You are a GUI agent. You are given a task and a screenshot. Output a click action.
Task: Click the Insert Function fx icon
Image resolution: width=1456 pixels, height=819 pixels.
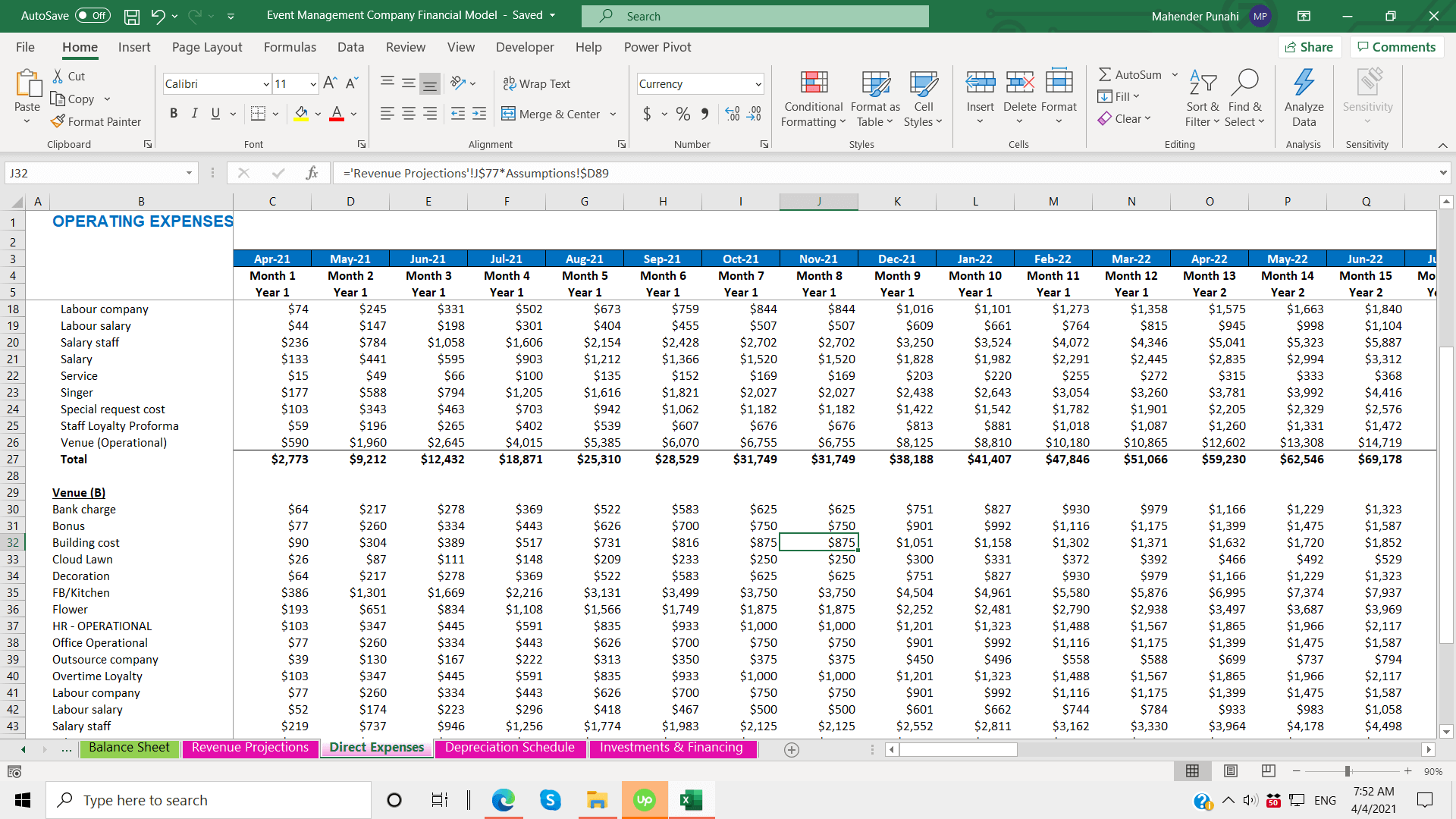(312, 173)
